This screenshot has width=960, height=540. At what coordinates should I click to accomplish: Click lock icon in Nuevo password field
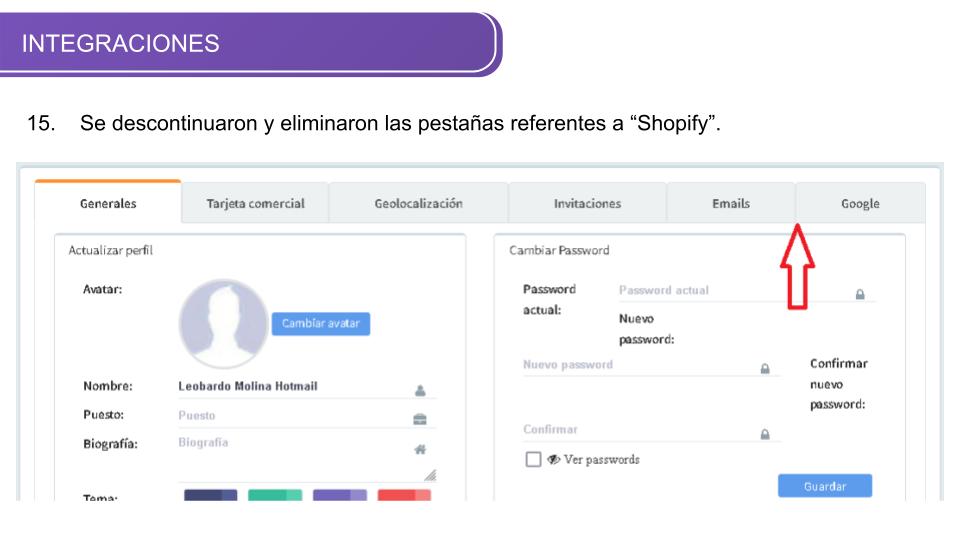pos(765,369)
